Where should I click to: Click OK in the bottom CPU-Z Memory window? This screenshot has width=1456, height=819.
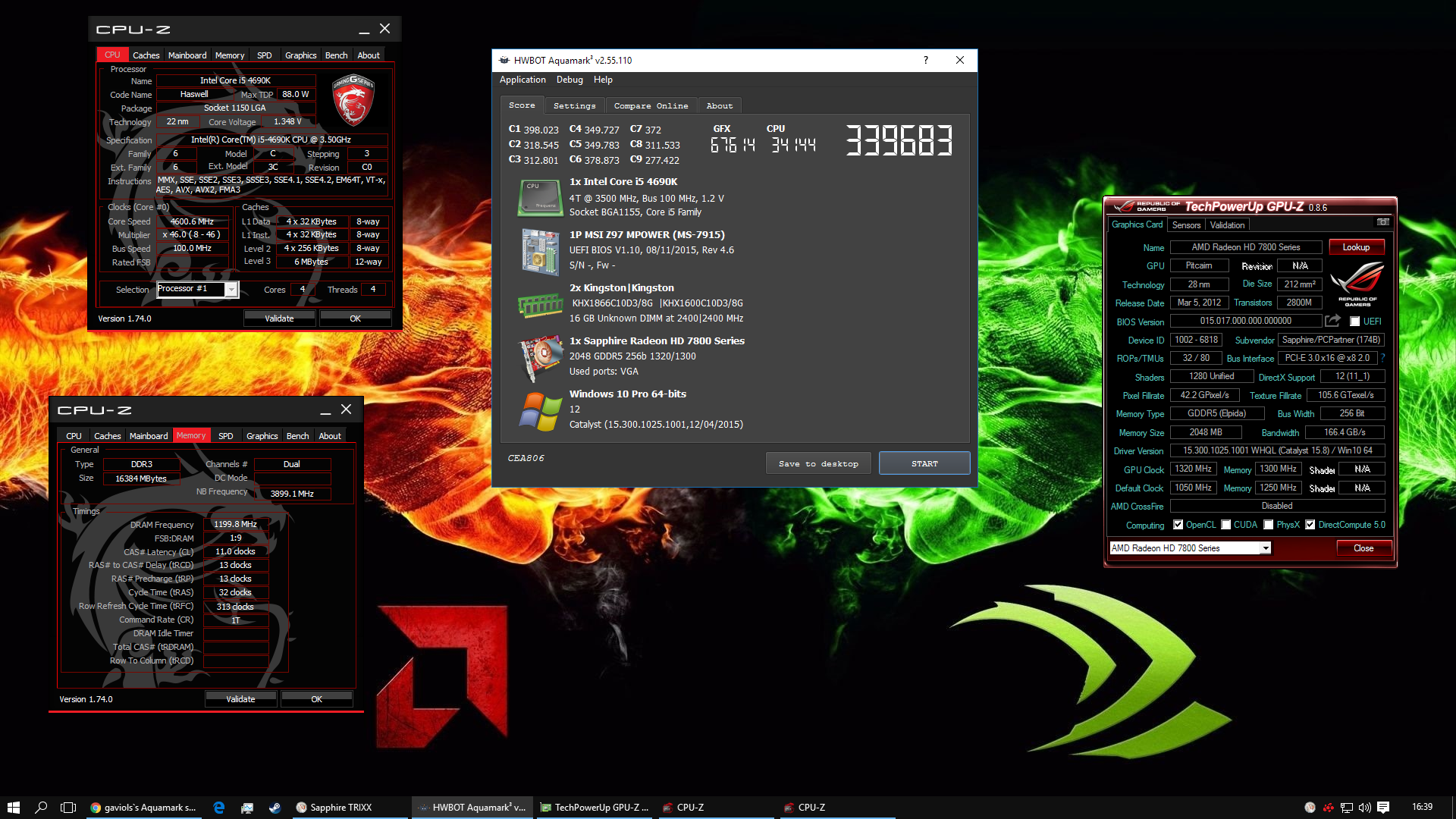tap(317, 699)
